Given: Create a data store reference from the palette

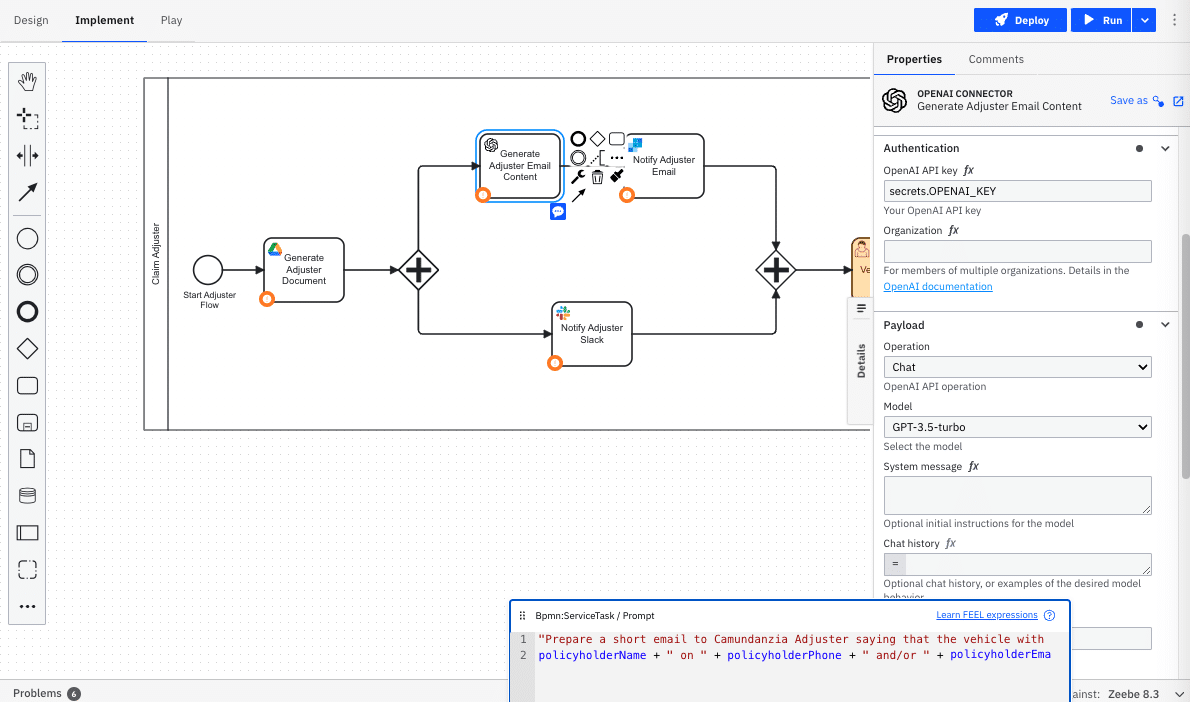Looking at the screenshot, I should [27, 496].
